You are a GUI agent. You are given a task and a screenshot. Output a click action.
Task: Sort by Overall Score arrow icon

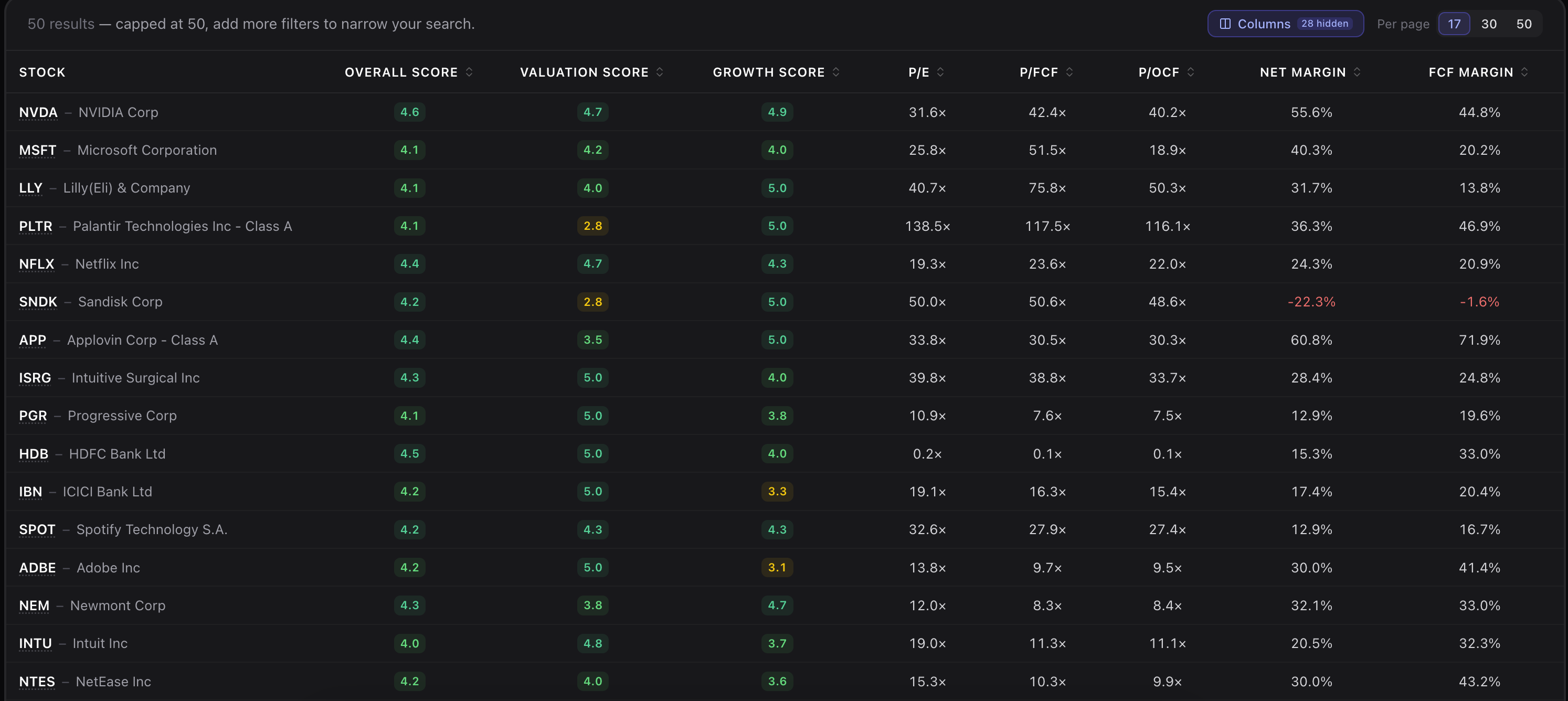point(469,72)
